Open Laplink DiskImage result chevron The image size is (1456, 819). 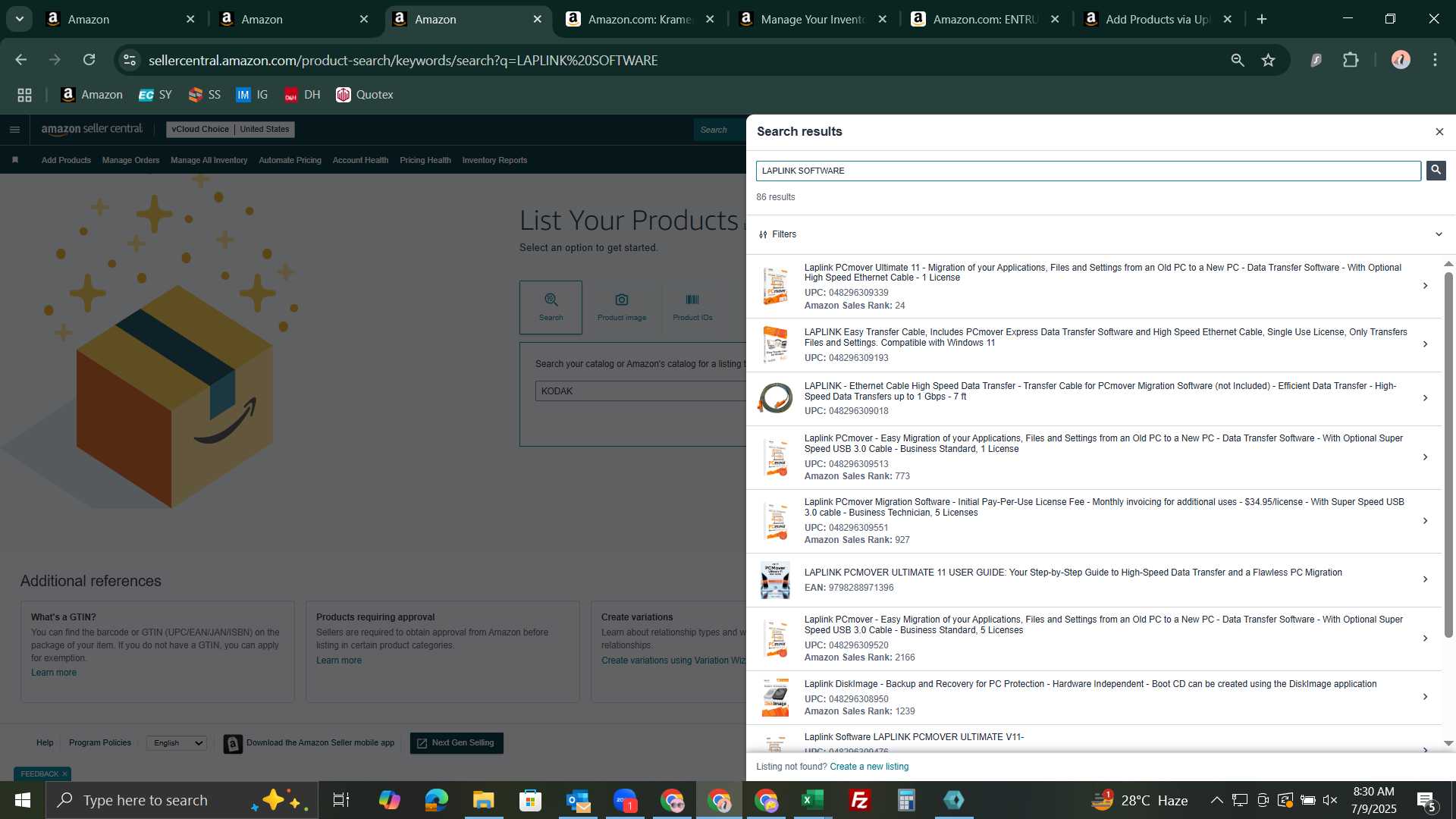point(1425,697)
